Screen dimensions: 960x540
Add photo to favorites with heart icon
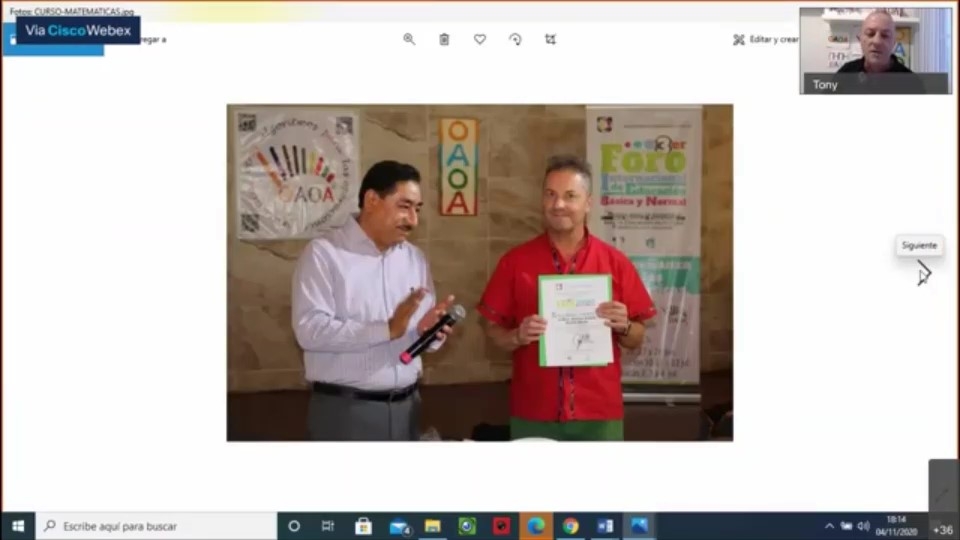480,39
